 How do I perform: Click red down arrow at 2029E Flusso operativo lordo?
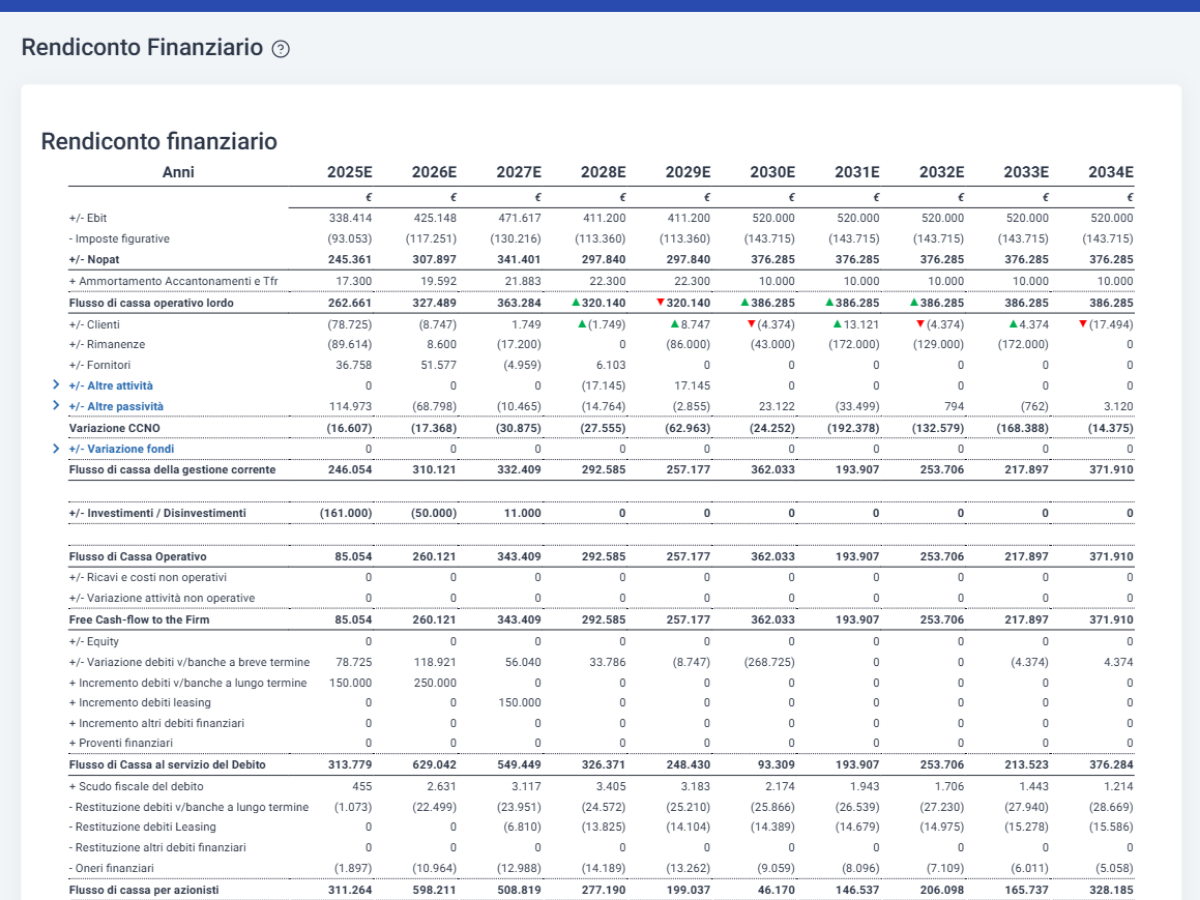tap(661, 302)
